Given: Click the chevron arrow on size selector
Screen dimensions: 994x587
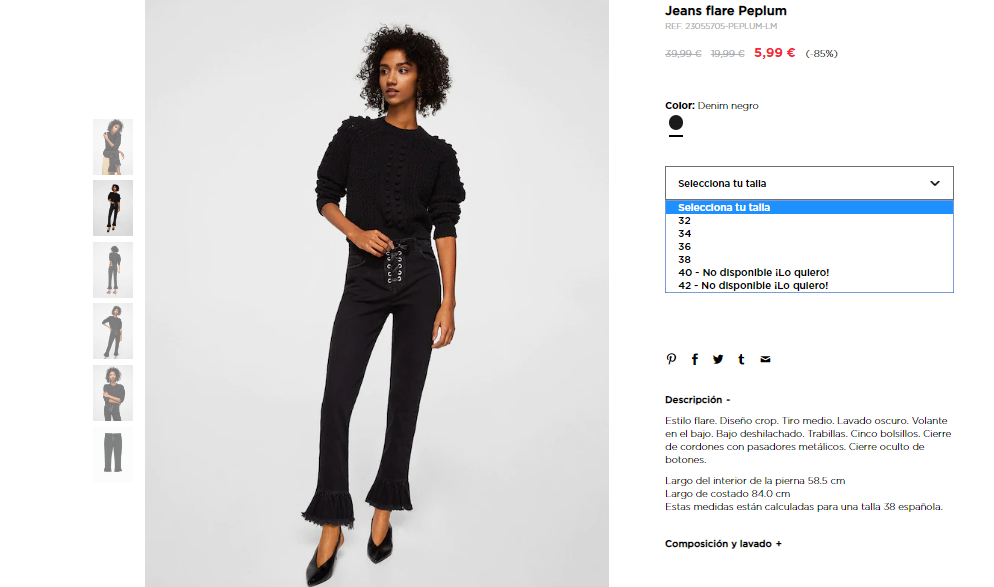Looking at the screenshot, I should click(934, 183).
